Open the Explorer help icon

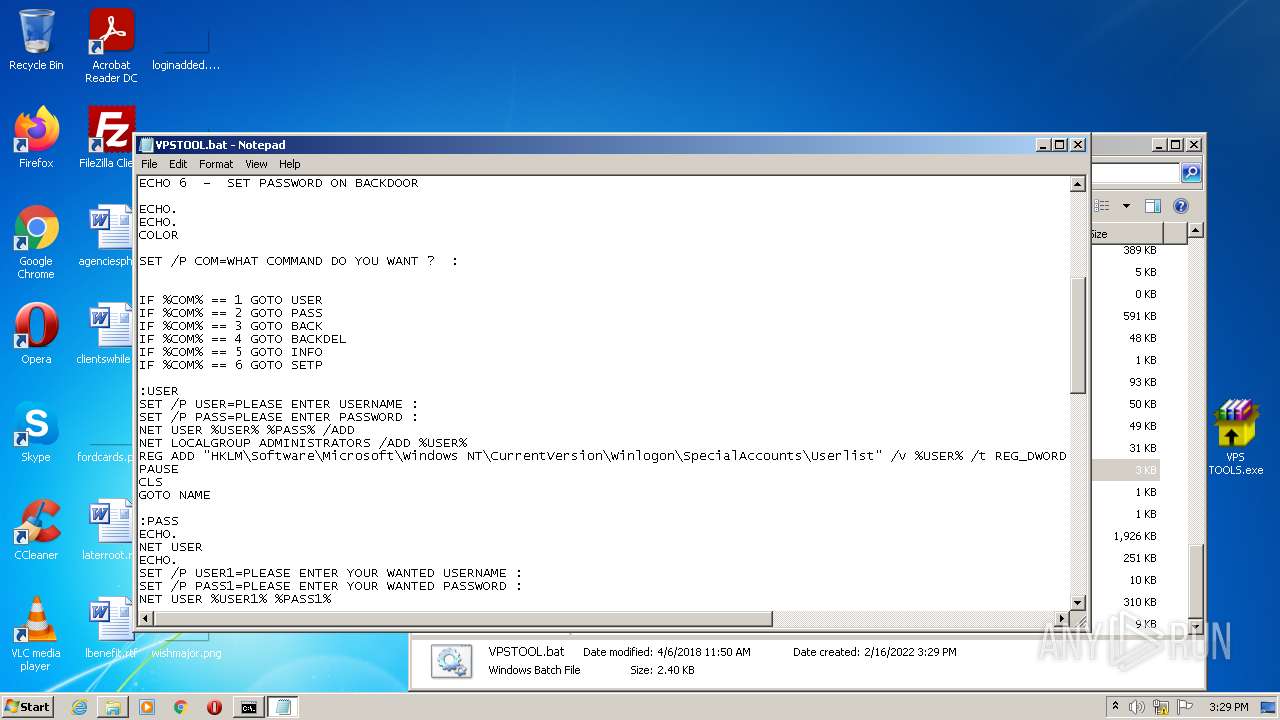[x=1180, y=206]
